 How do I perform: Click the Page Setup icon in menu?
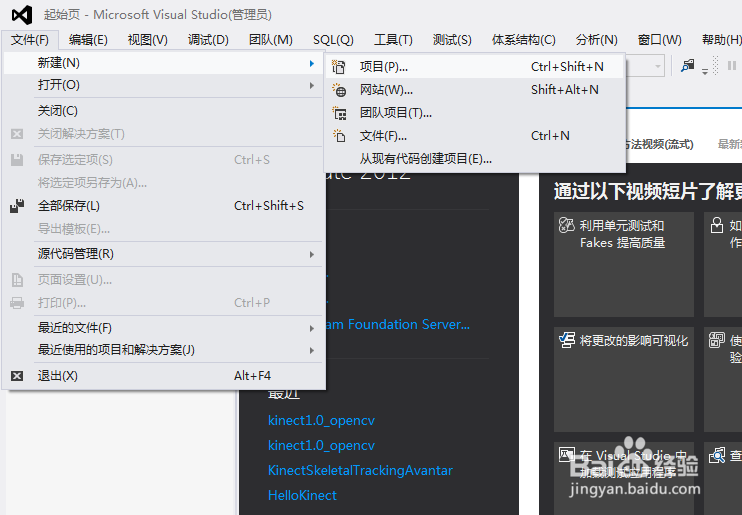[x=17, y=280]
